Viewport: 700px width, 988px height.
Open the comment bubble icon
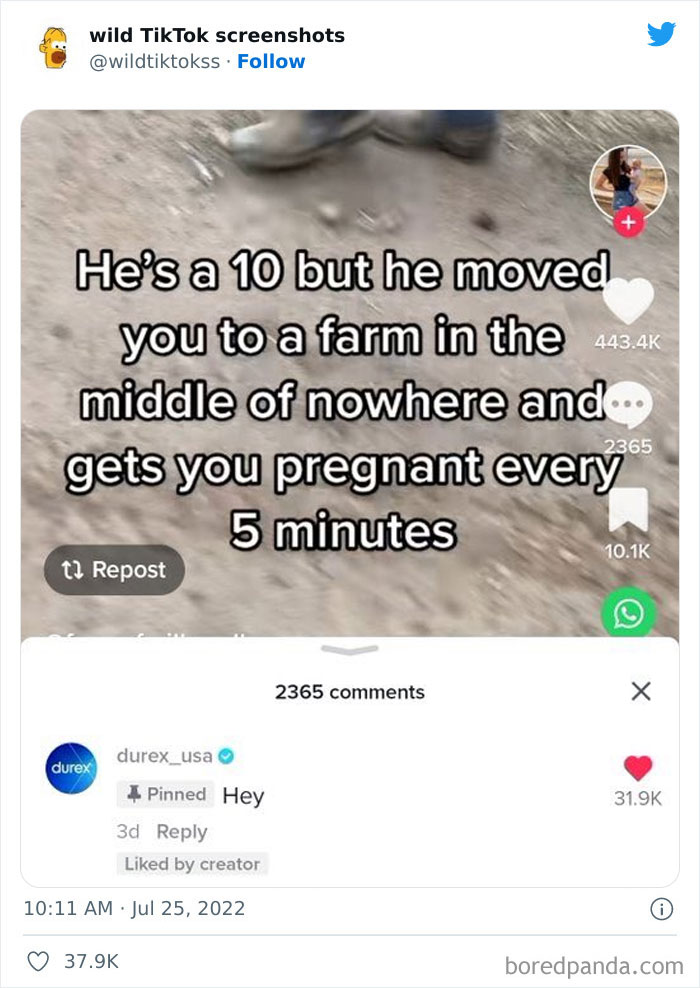tap(628, 405)
